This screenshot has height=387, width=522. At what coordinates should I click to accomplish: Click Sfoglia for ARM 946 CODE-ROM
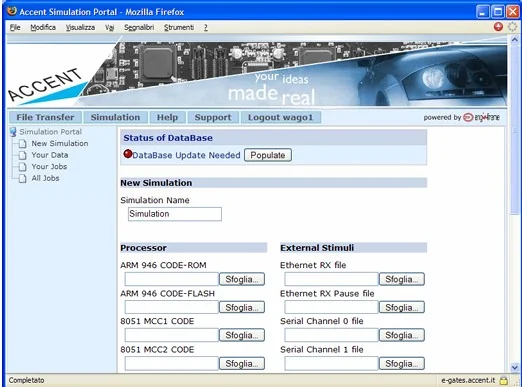pyautogui.click(x=242, y=279)
